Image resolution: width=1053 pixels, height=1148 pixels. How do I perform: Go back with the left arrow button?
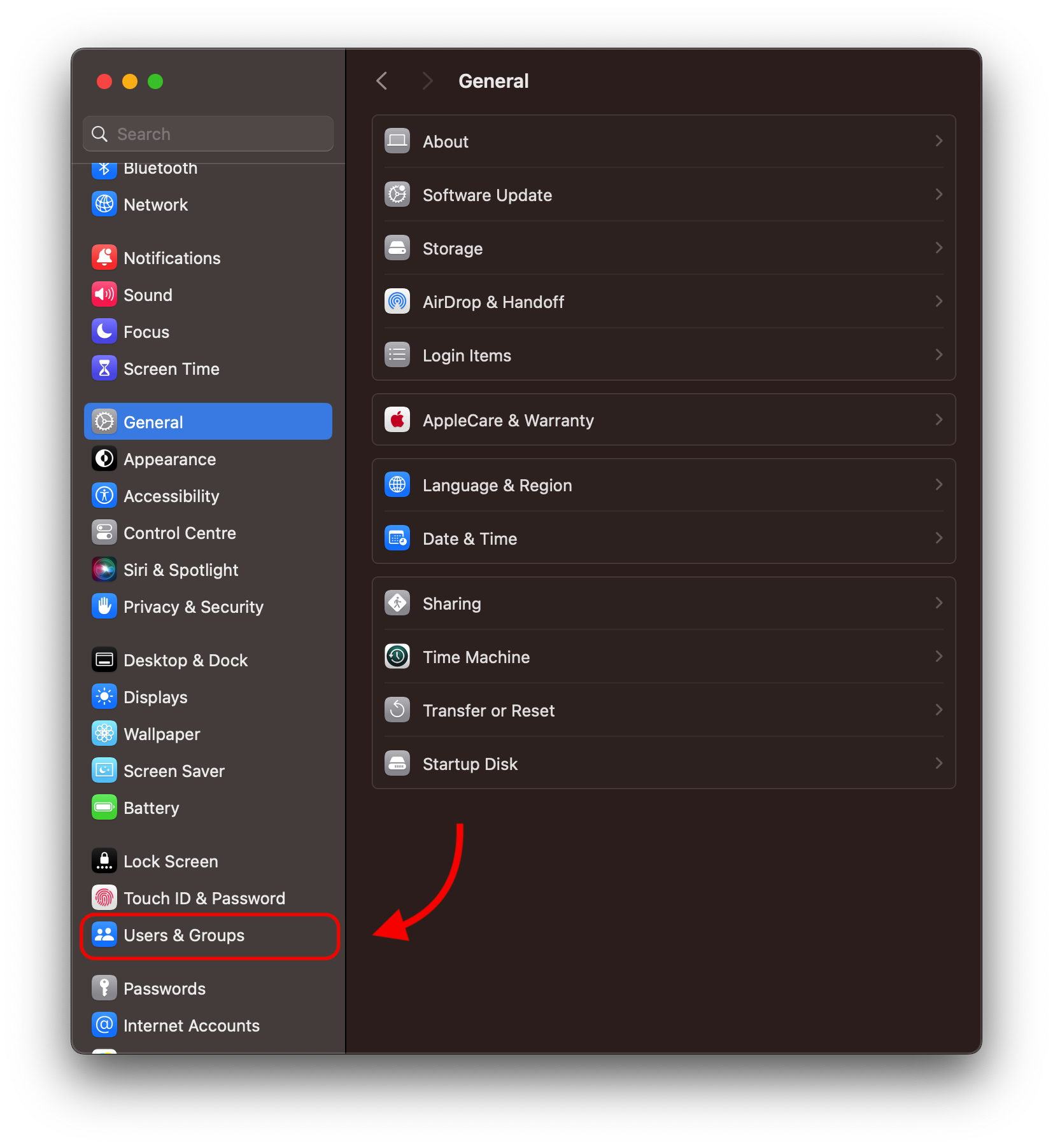(382, 81)
